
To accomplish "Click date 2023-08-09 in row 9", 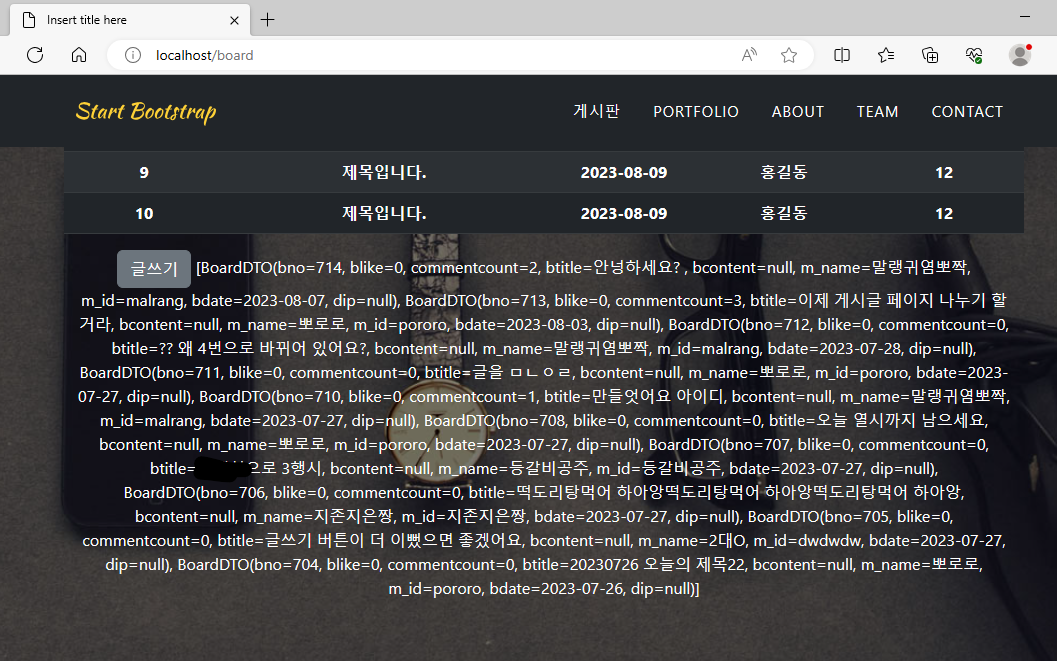I will click(x=624, y=172).
